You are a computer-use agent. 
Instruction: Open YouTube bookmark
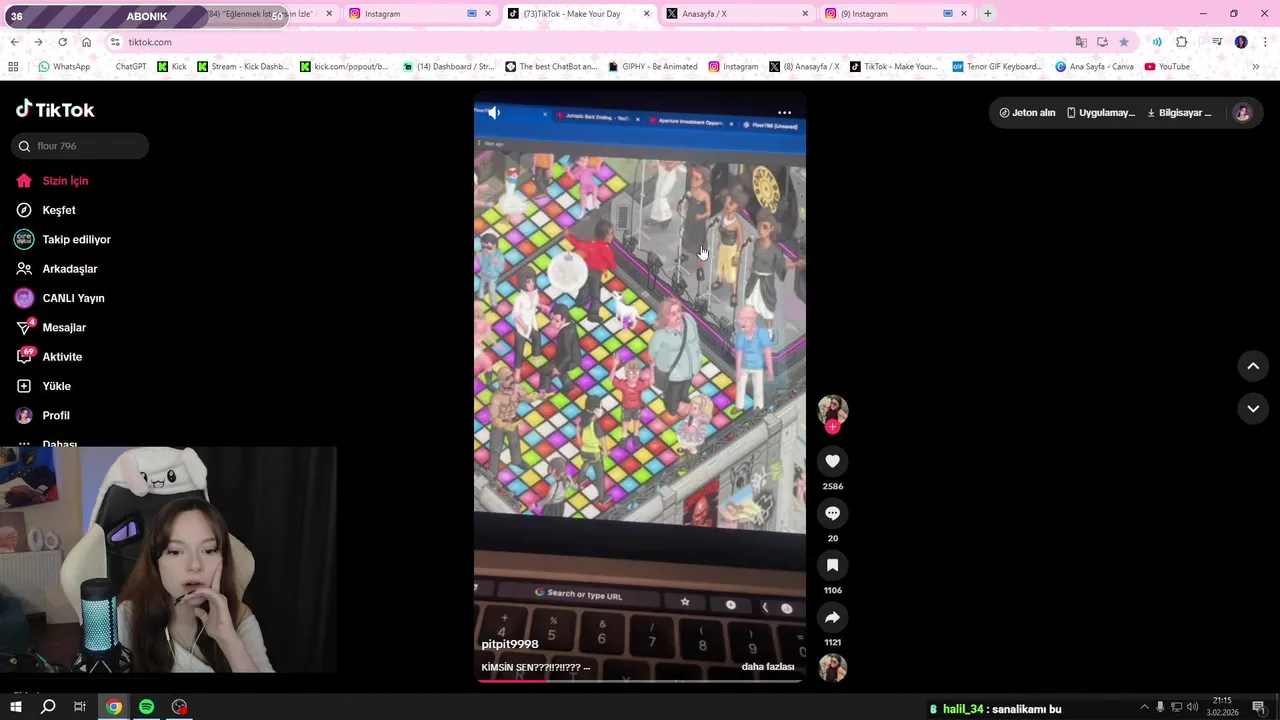coord(1167,67)
